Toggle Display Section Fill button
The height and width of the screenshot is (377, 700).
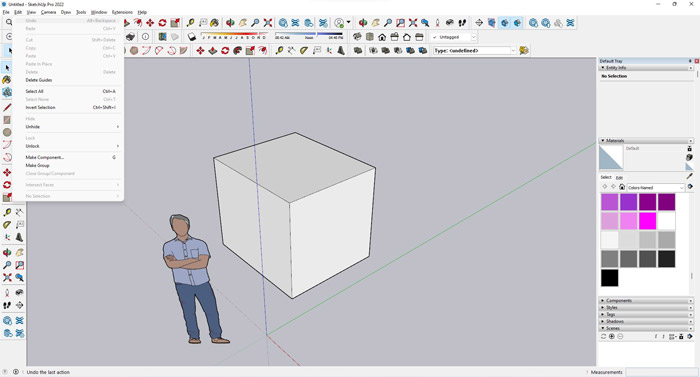tap(517, 23)
